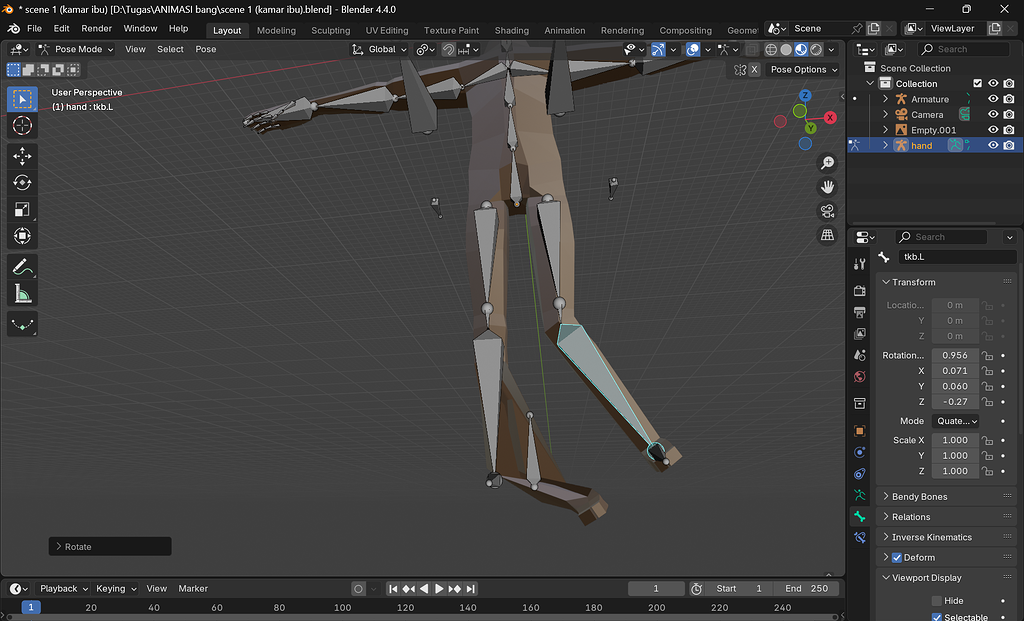The image size is (1024, 621).
Task: Open the World properties tab
Action: pos(859,377)
